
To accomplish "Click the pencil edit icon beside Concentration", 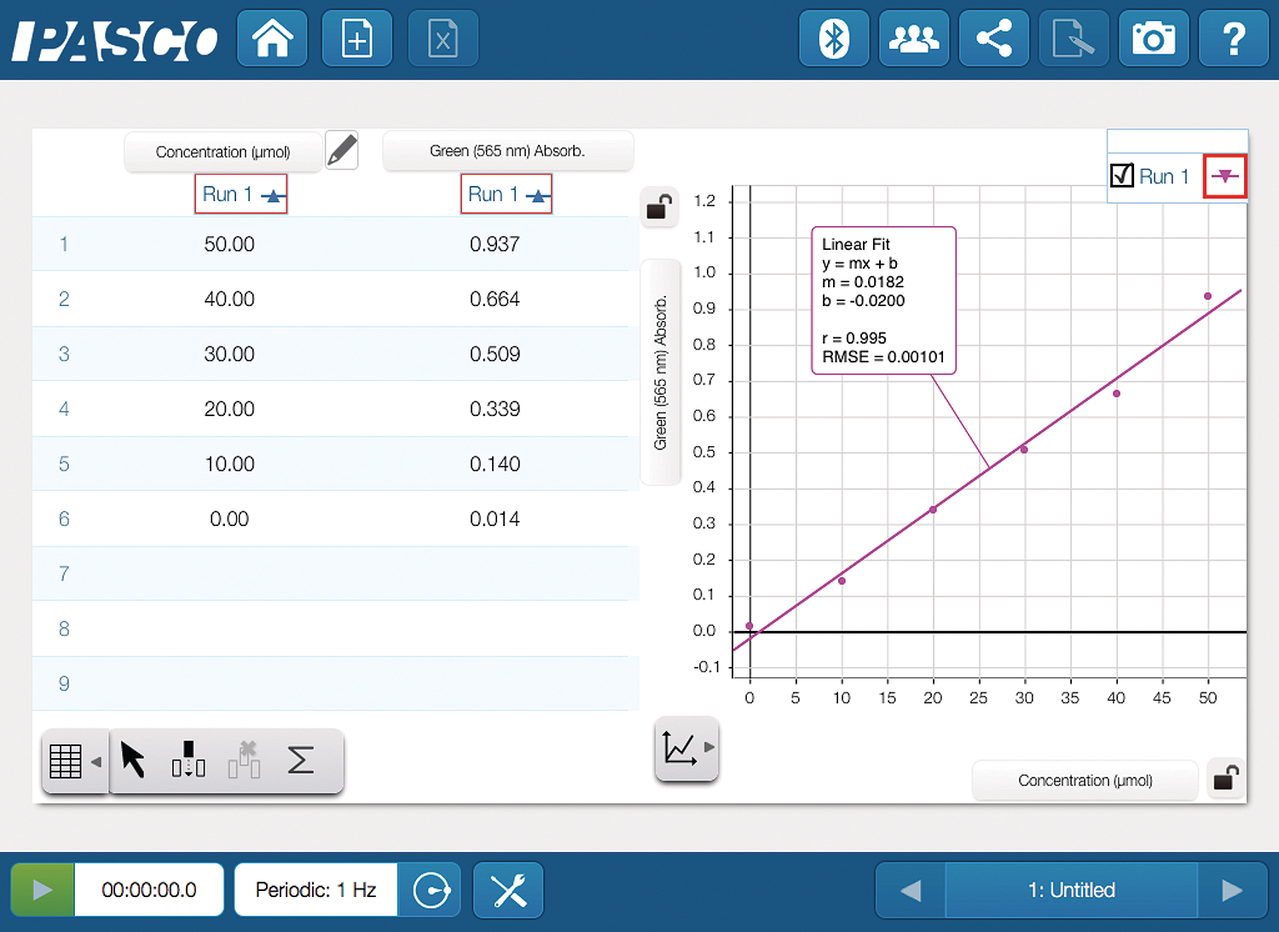I will coord(342,151).
